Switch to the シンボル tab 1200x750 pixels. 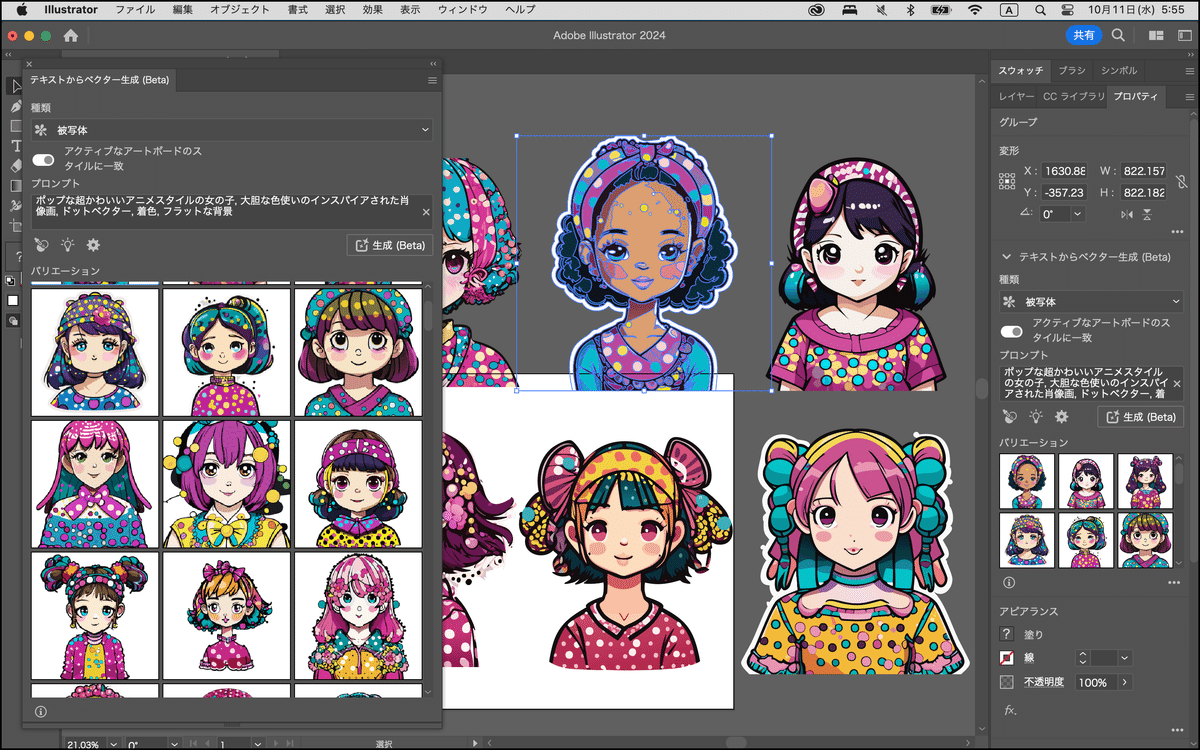(x=1119, y=70)
